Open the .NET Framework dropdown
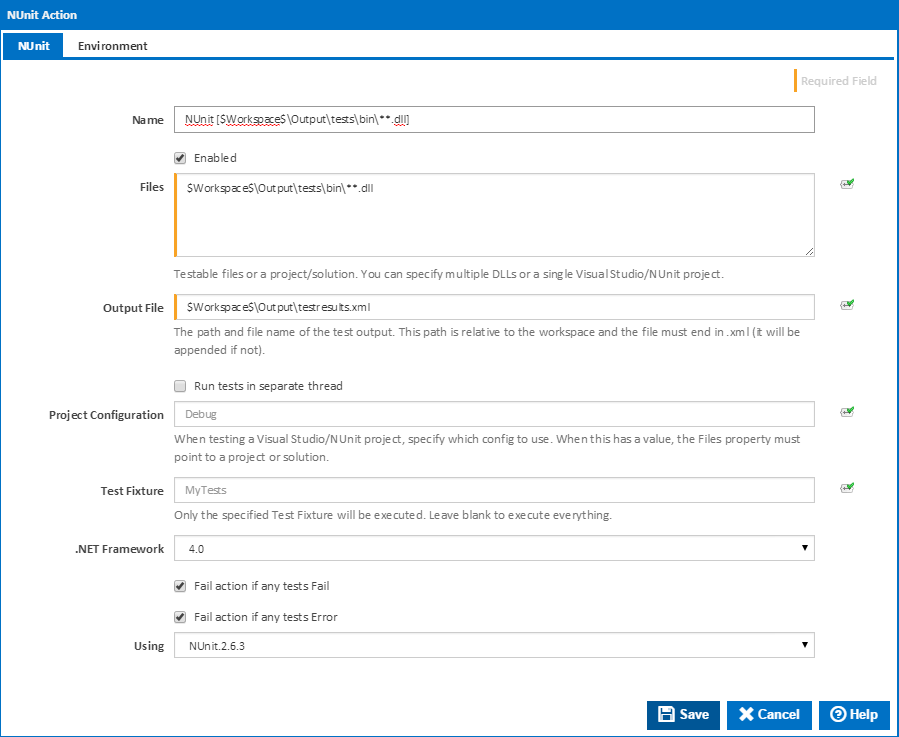 coord(494,548)
